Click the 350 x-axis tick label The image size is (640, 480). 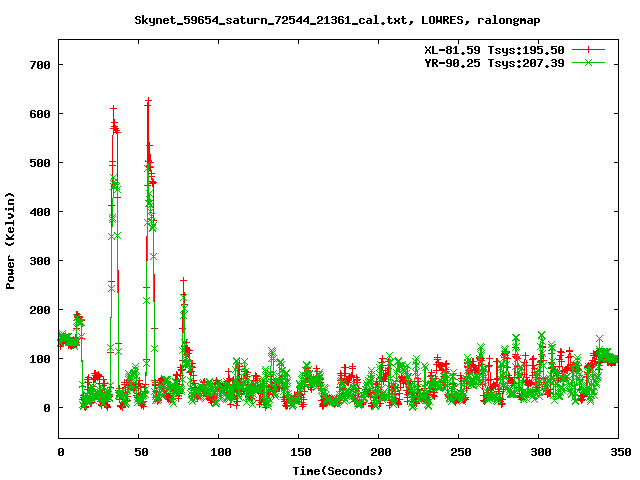tap(621, 452)
